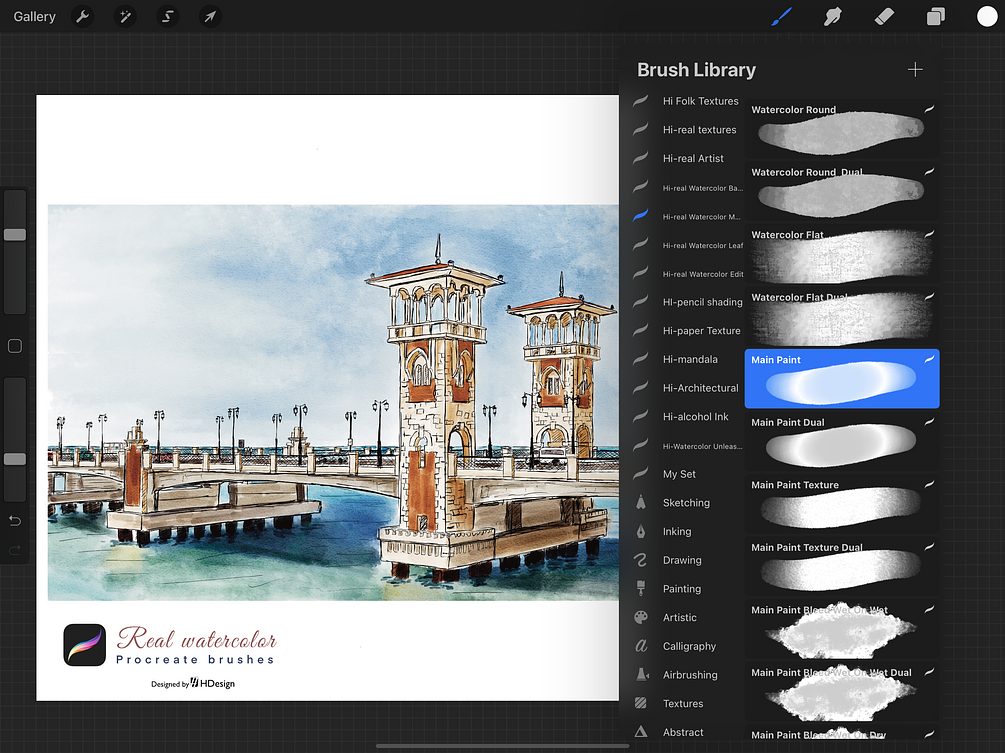
Task: Select the Eraser tool
Action: 884,17
